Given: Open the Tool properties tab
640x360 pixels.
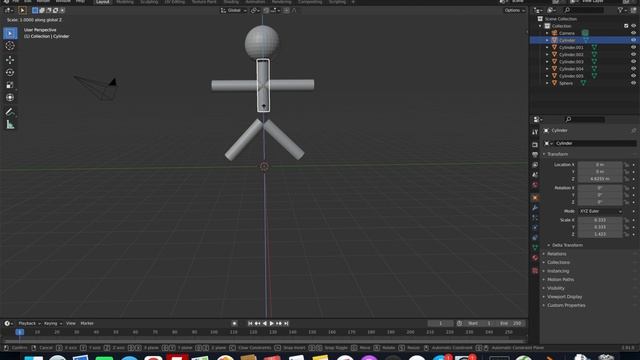Looking at the screenshot, I should (535, 132).
